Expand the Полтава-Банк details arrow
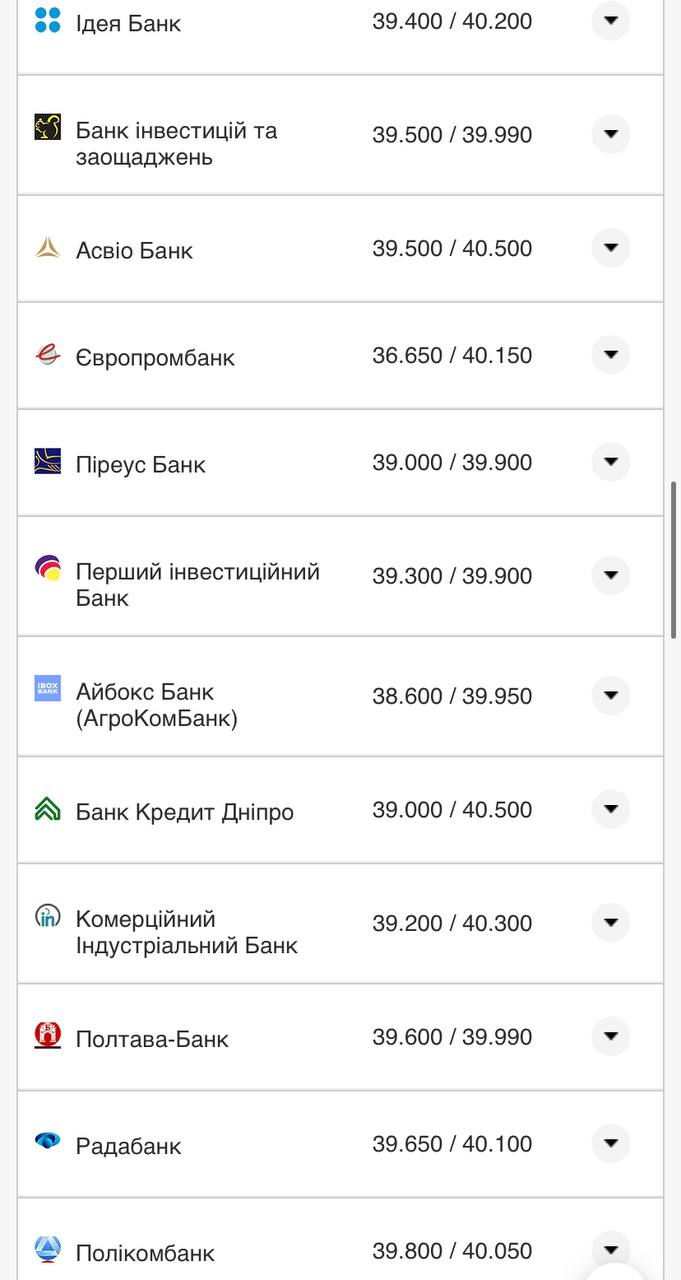Image resolution: width=681 pixels, height=1280 pixels. (x=610, y=1036)
